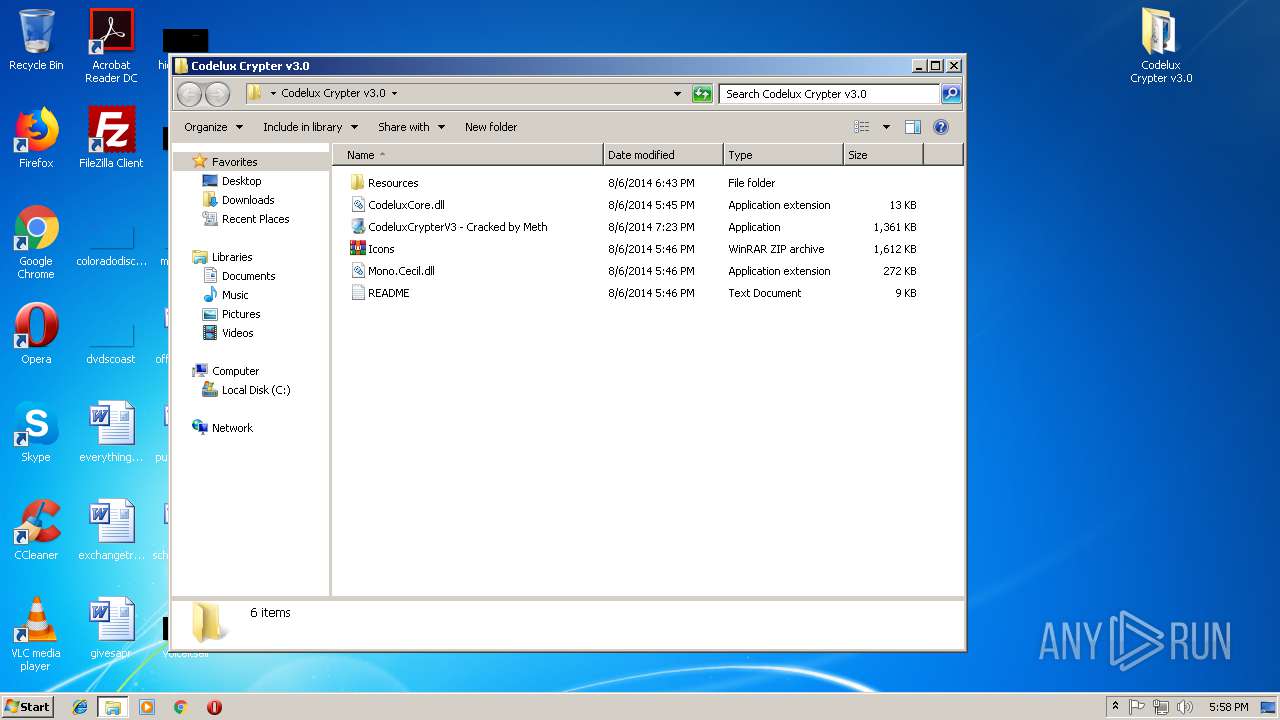
Task: Select Mono.Cecil.dll file name
Action: [x=401, y=271]
